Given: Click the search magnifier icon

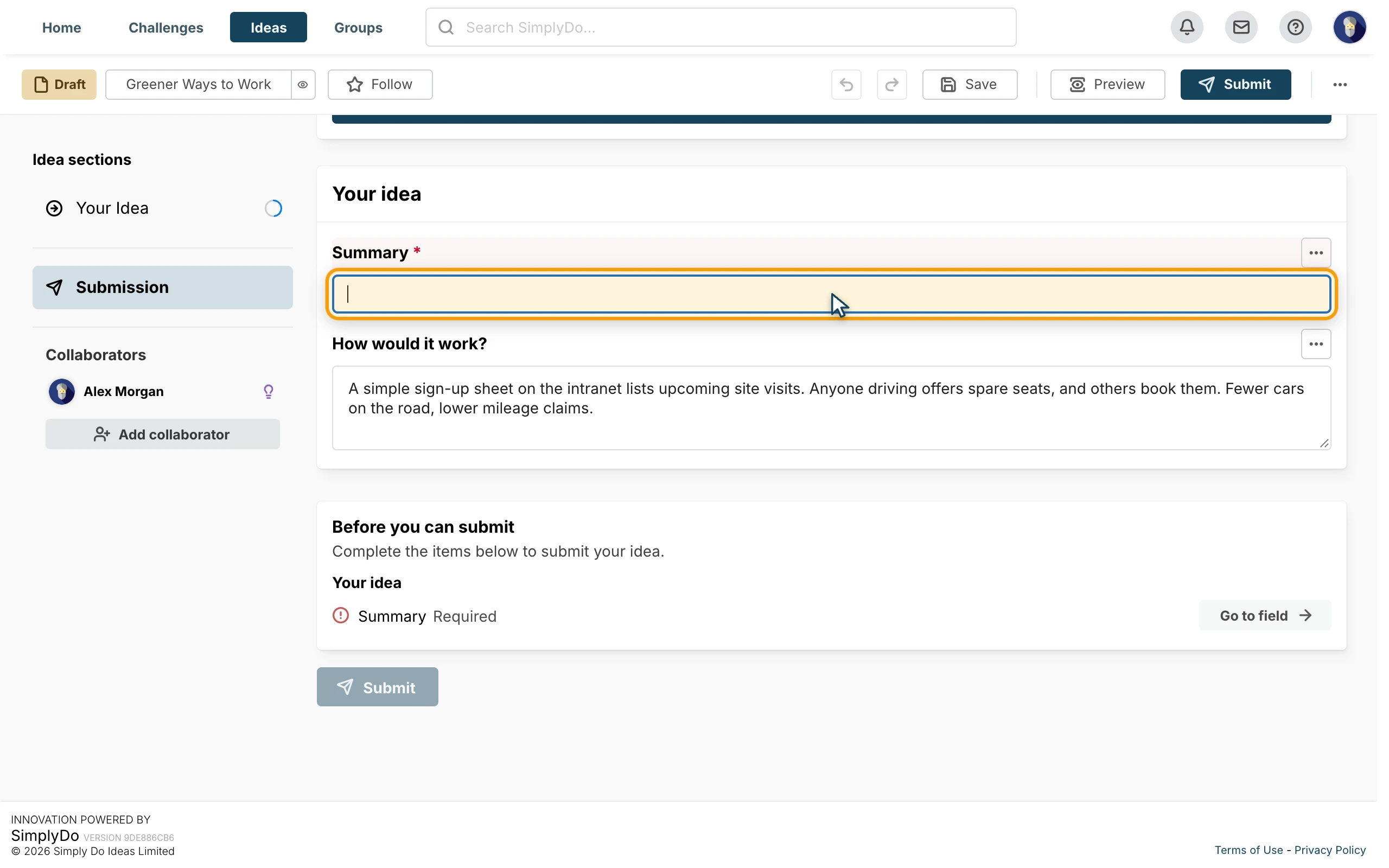Looking at the screenshot, I should [x=446, y=27].
